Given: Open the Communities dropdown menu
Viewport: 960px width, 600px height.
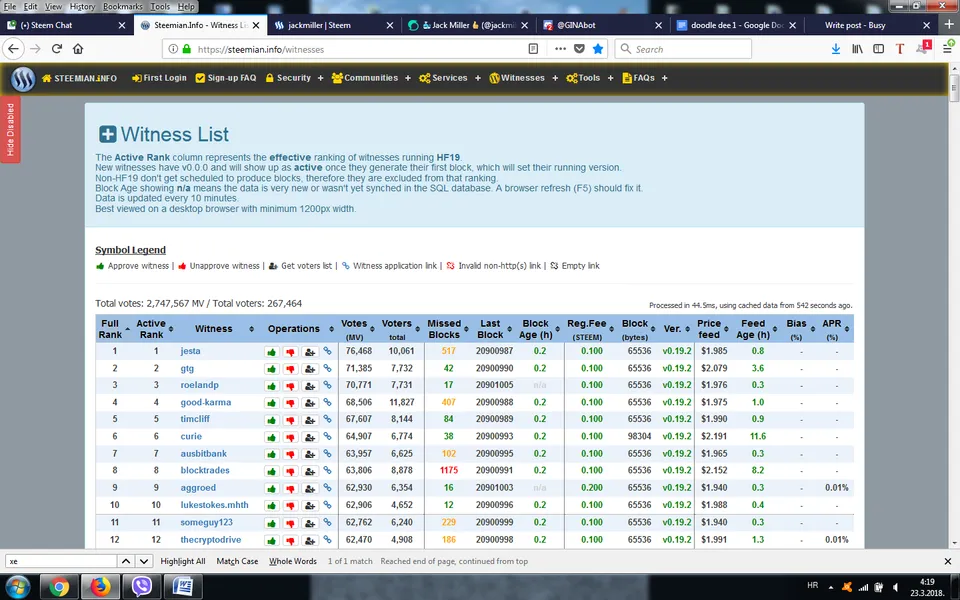Looking at the screenshot, I should (370, 78).
